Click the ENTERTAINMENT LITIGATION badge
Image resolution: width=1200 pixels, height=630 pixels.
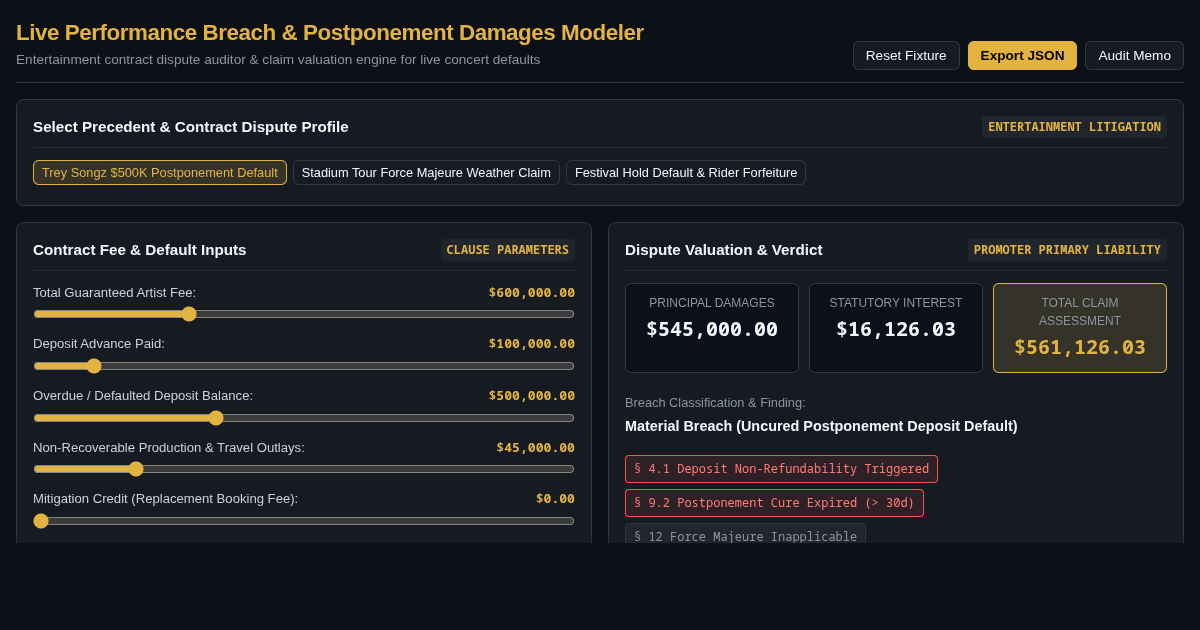pyautogui.click(x=1074, y=127)
